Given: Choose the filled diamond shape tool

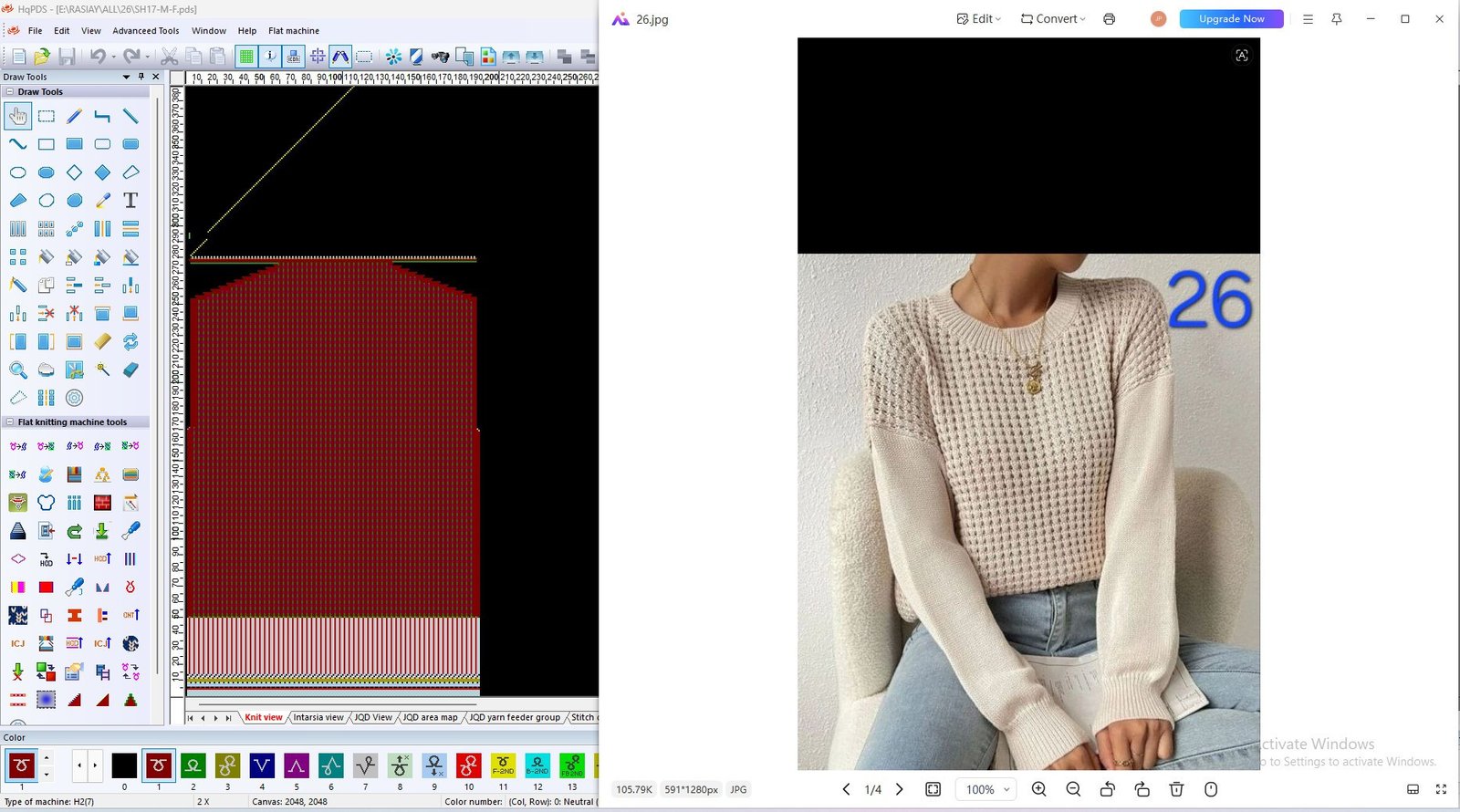Looking at the screenshot, I should (102, 172).
